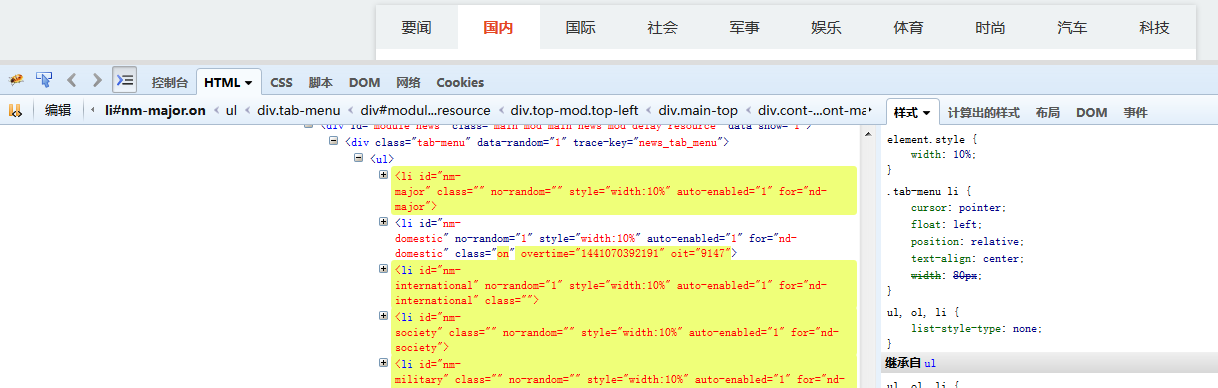Activate the inspect element pointer tool

pos(44,80)
